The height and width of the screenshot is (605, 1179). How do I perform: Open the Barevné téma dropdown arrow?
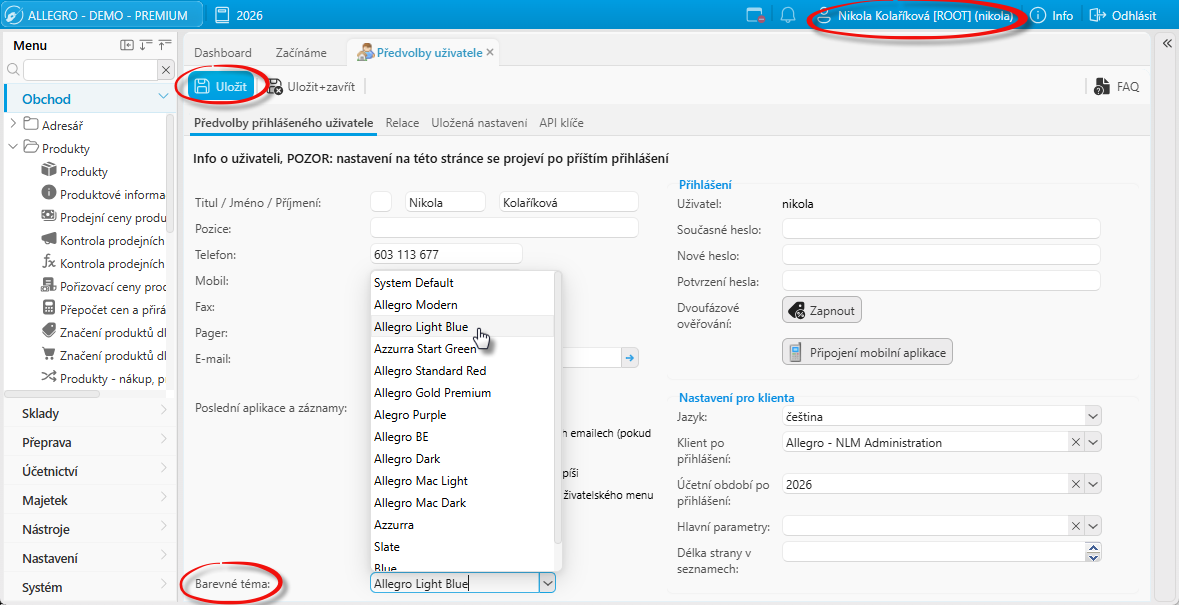547,582
